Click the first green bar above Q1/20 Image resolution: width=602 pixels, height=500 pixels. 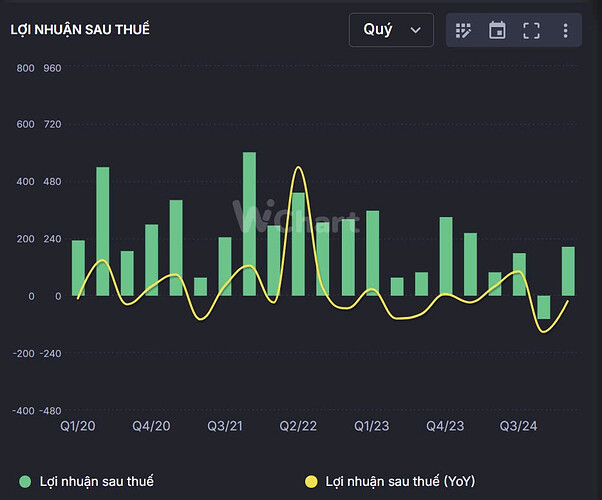point(78,268)
